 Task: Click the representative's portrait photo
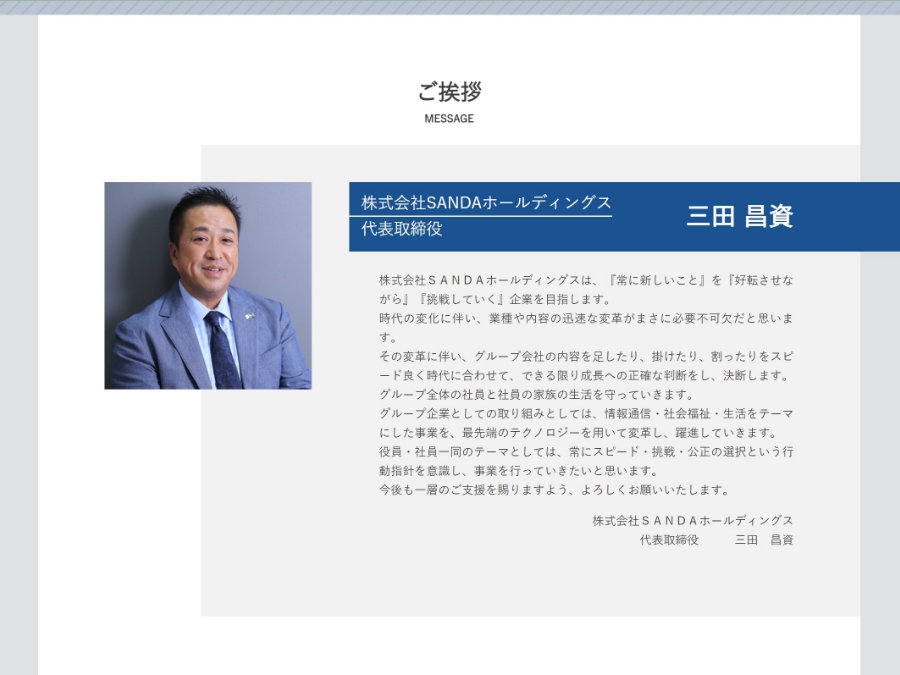point(208,285)
